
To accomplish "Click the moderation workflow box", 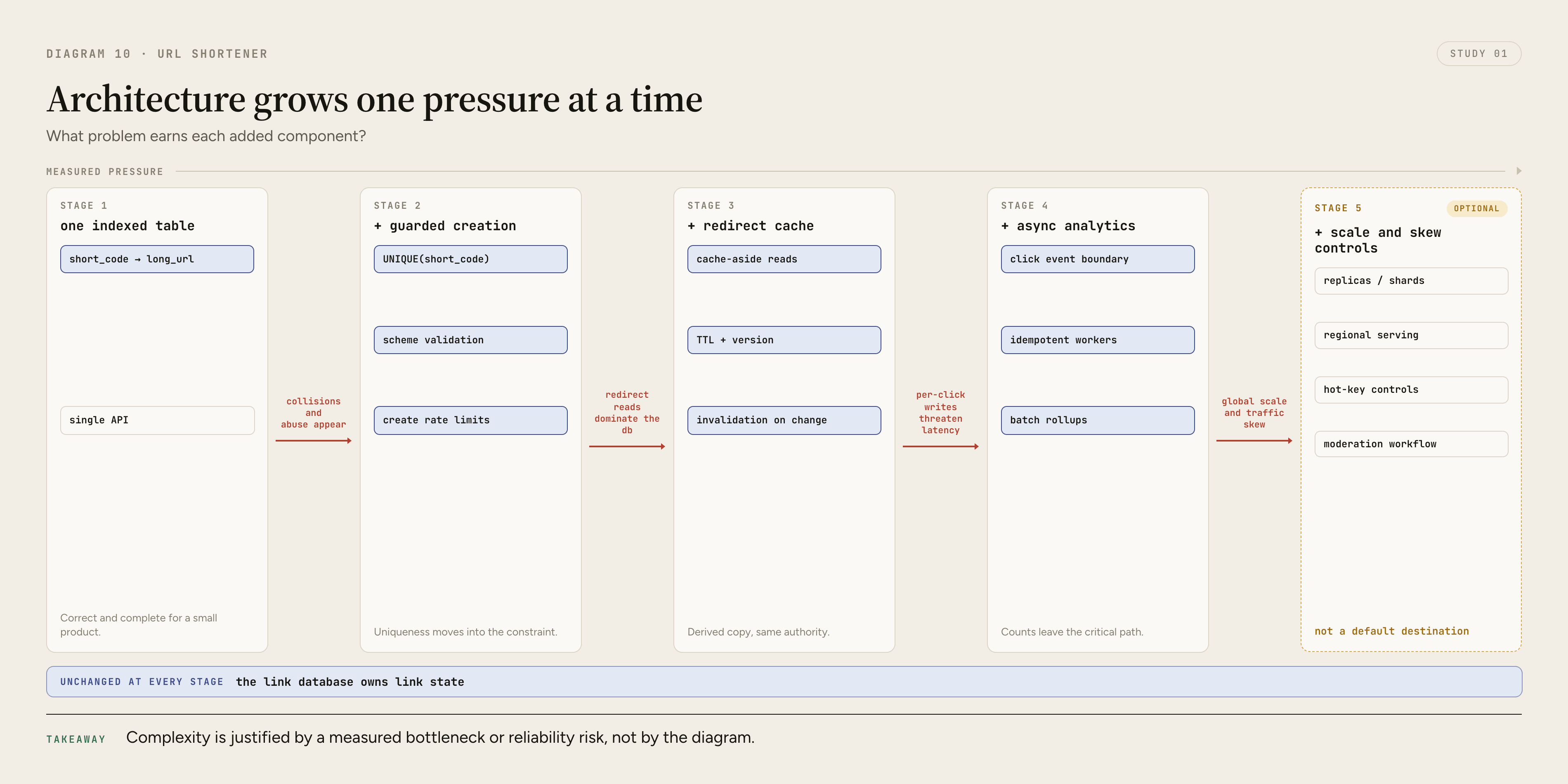I will coord(1411,444).
